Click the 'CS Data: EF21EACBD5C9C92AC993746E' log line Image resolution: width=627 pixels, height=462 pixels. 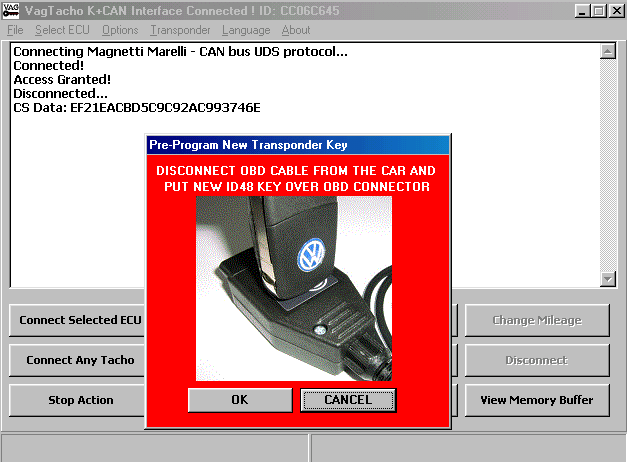tap(137, 108)
